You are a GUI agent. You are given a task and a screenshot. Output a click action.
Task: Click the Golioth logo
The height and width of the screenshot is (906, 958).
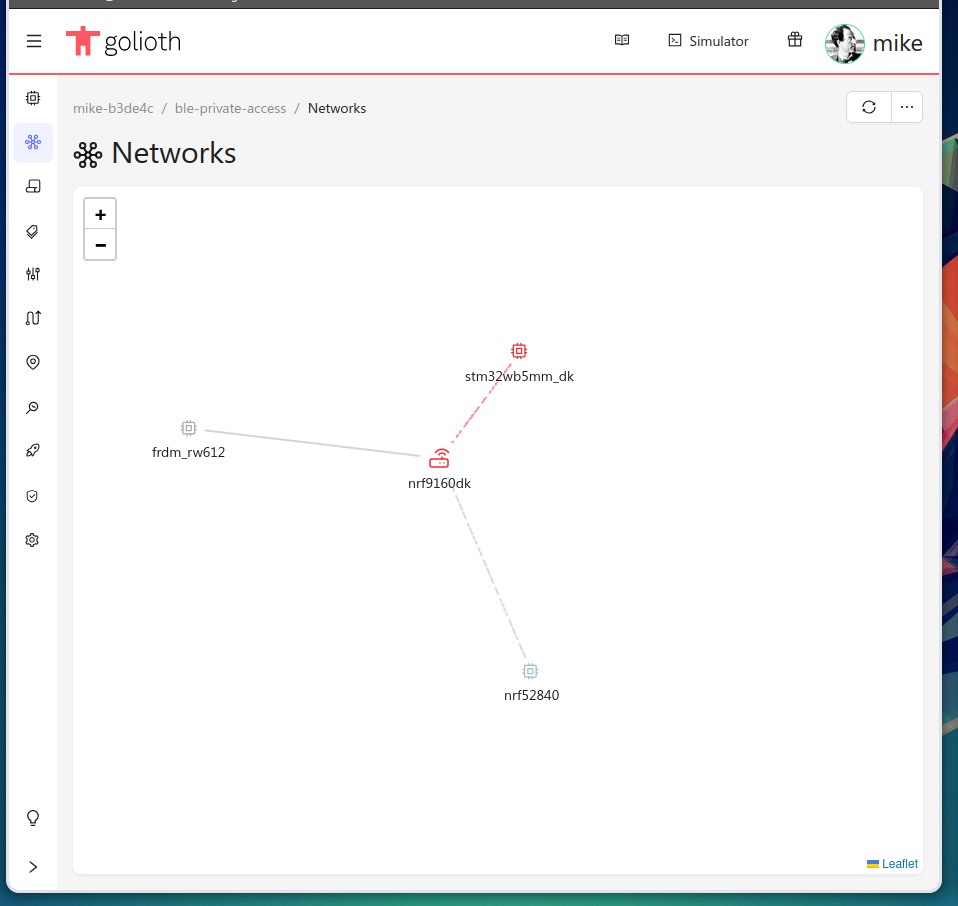click(x=123, y=42)
